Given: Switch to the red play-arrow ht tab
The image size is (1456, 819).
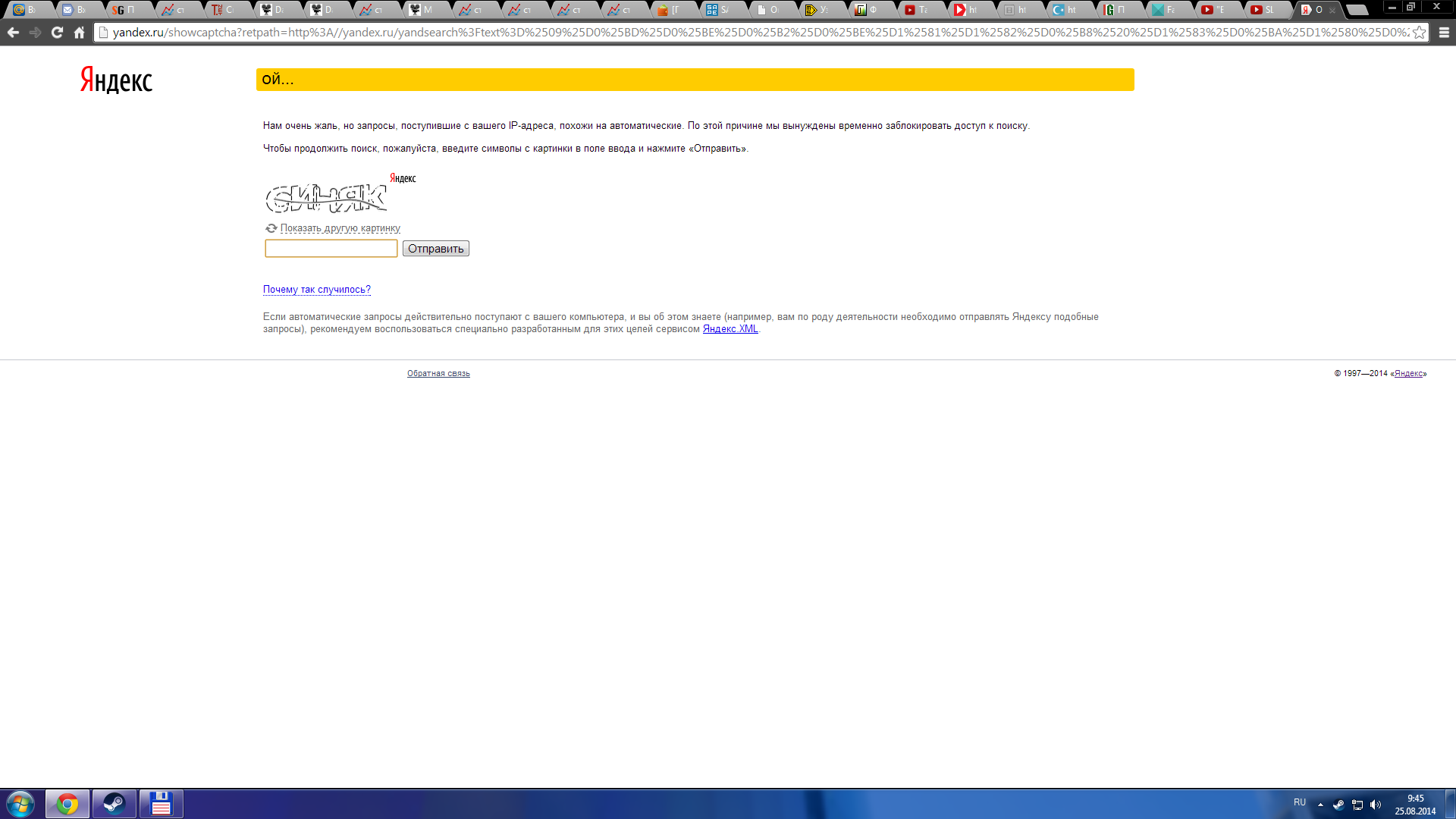Looking at the screenshot, I should coord(967,10).
